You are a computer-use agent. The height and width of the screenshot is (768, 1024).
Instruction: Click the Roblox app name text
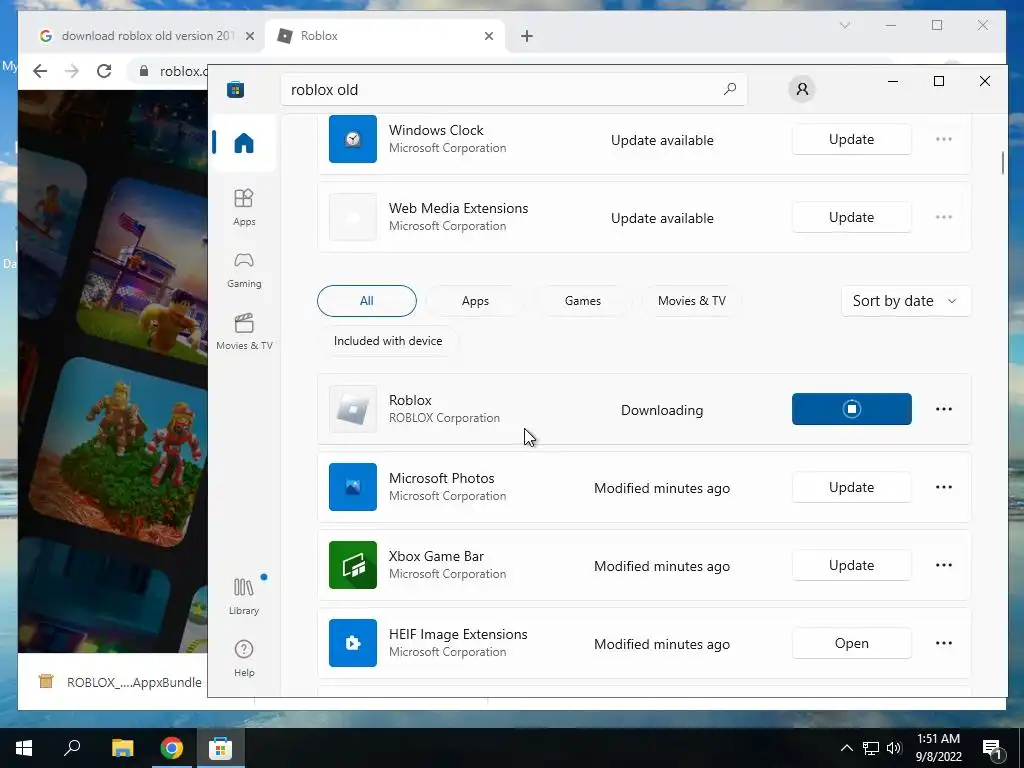[410, 400]
